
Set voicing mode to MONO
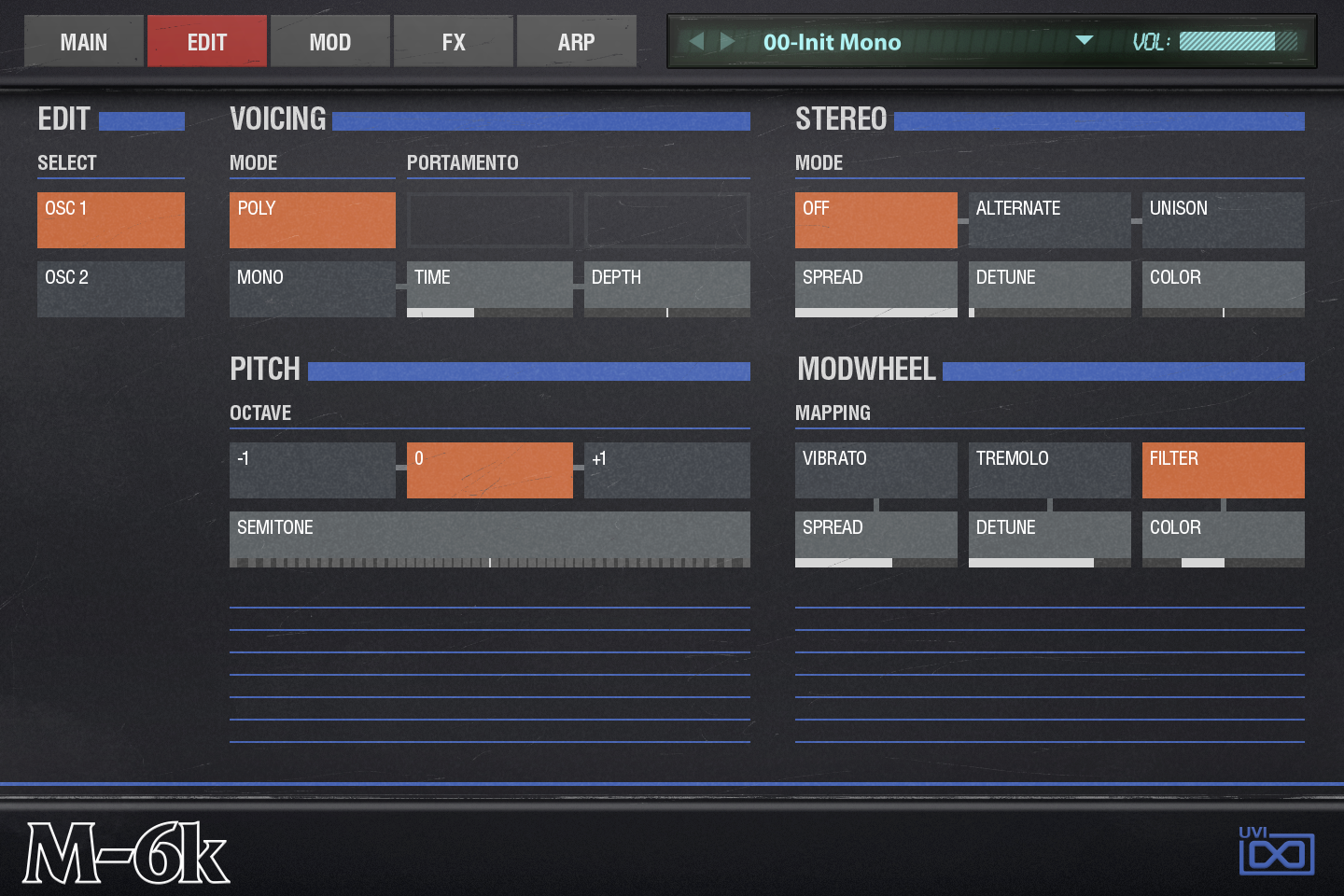tap(313, 289)
